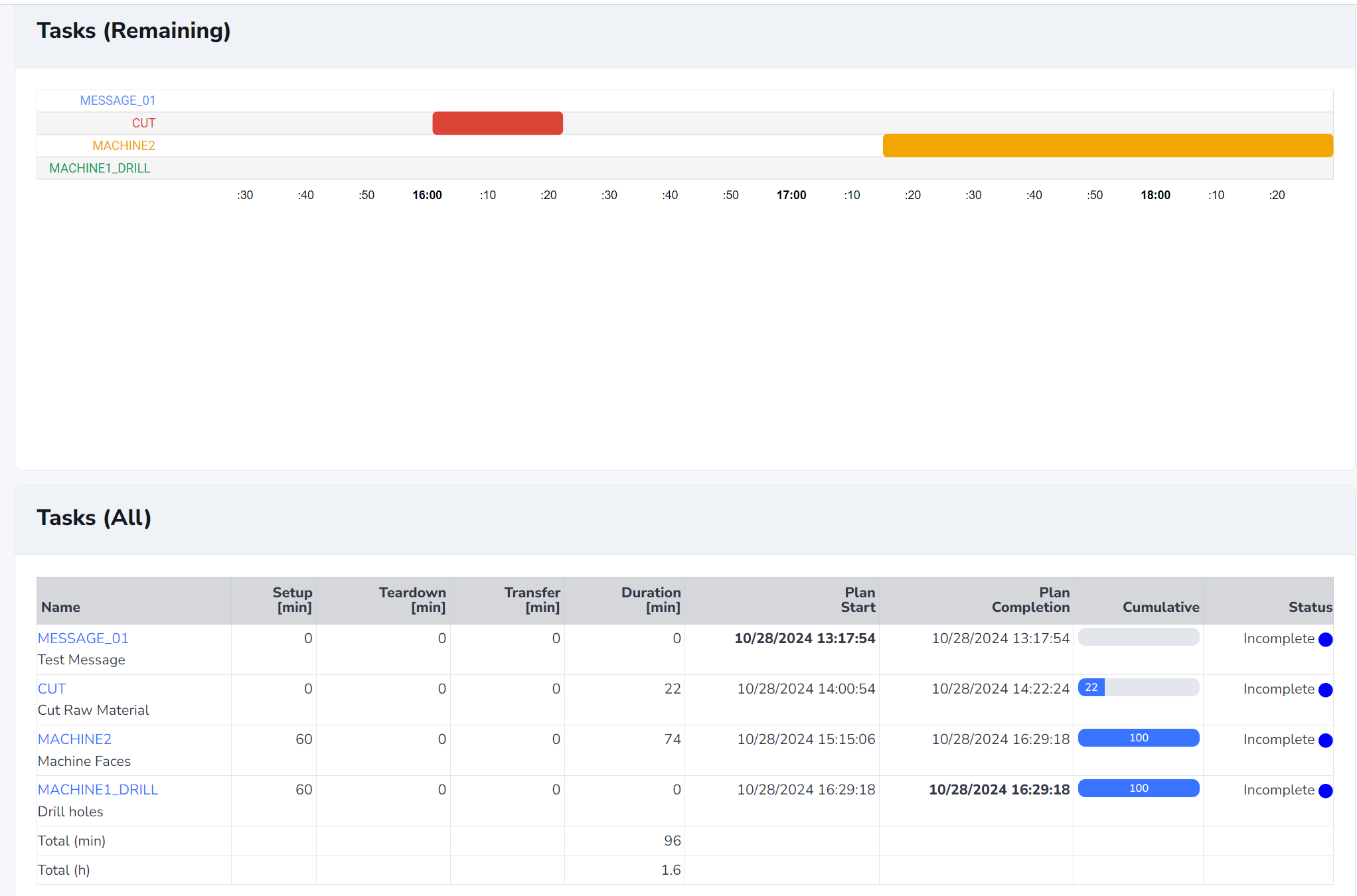
Task: Open the MACHINE2 link in the task table
Action: (74, 739)
